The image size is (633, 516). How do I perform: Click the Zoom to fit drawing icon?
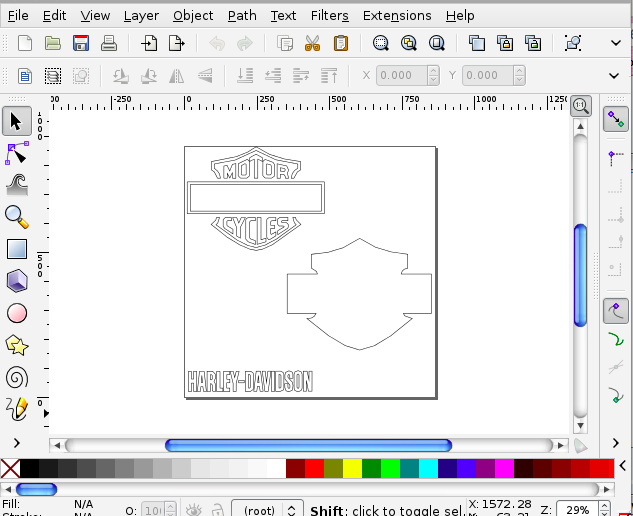click(x=409, y=43)
